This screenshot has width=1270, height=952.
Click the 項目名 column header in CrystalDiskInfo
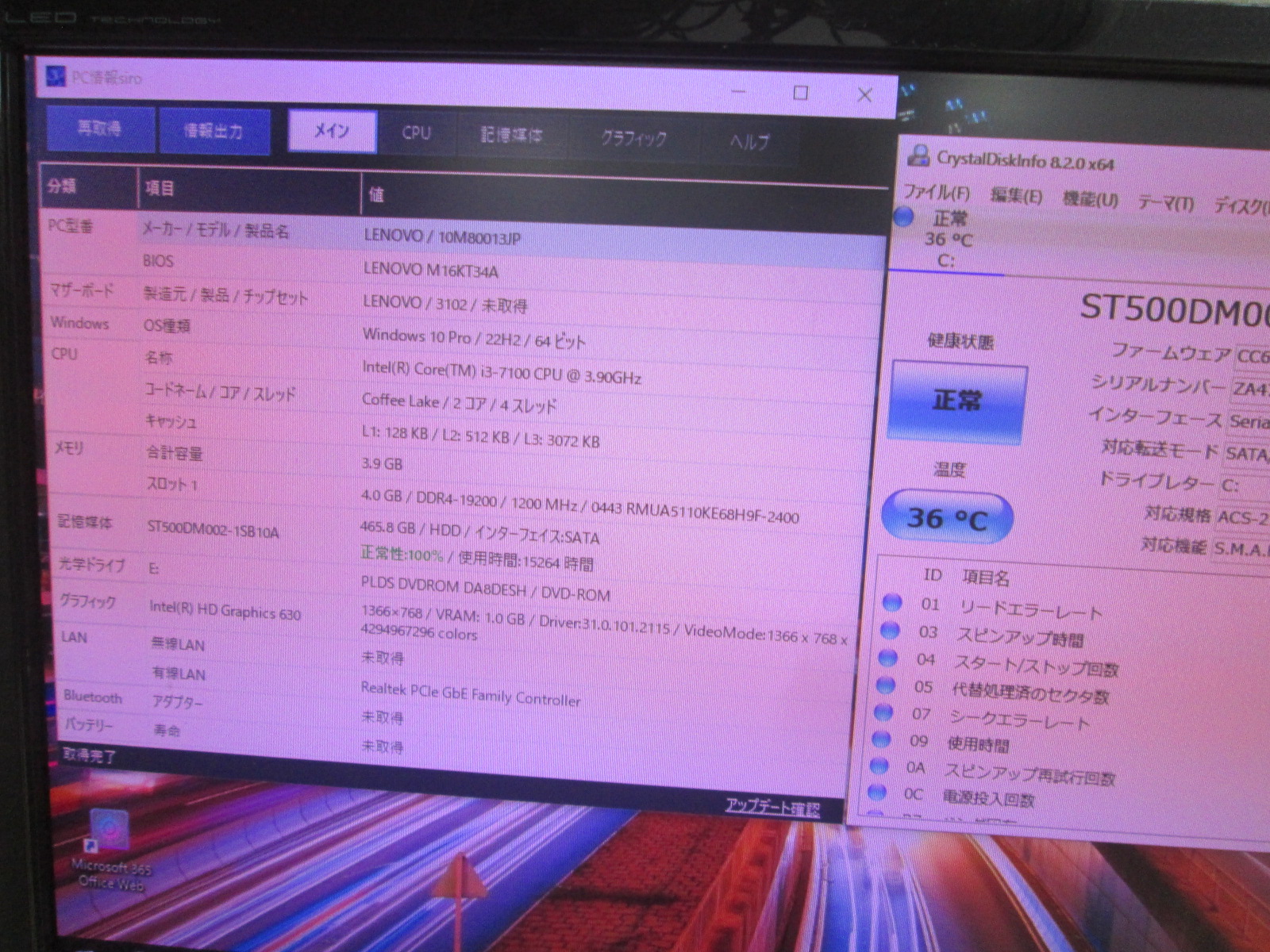pyautogui.click(x=986, y=578)
